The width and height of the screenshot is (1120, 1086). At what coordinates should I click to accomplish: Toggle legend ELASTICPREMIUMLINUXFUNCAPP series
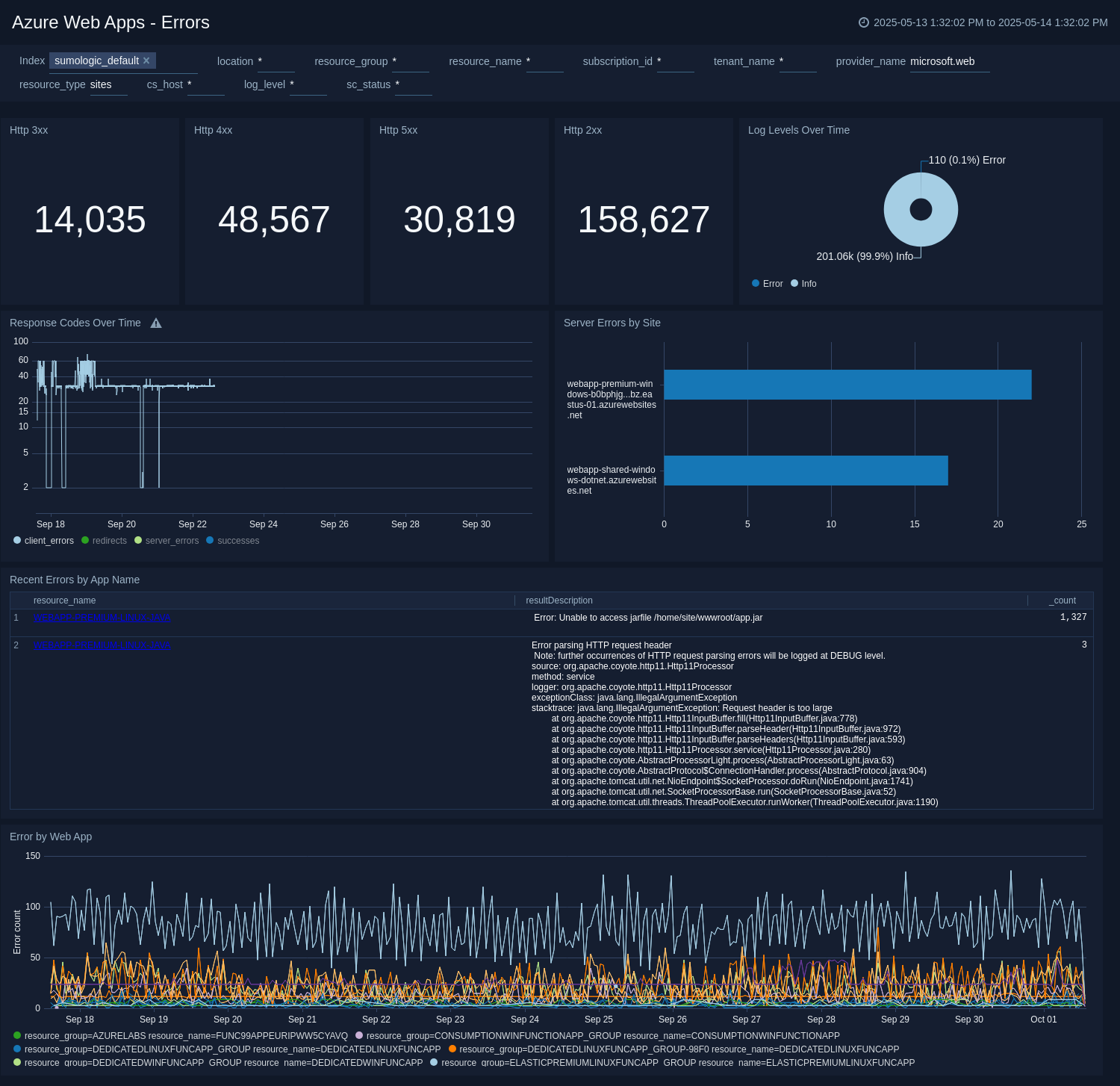click(x=673, y=1063)
